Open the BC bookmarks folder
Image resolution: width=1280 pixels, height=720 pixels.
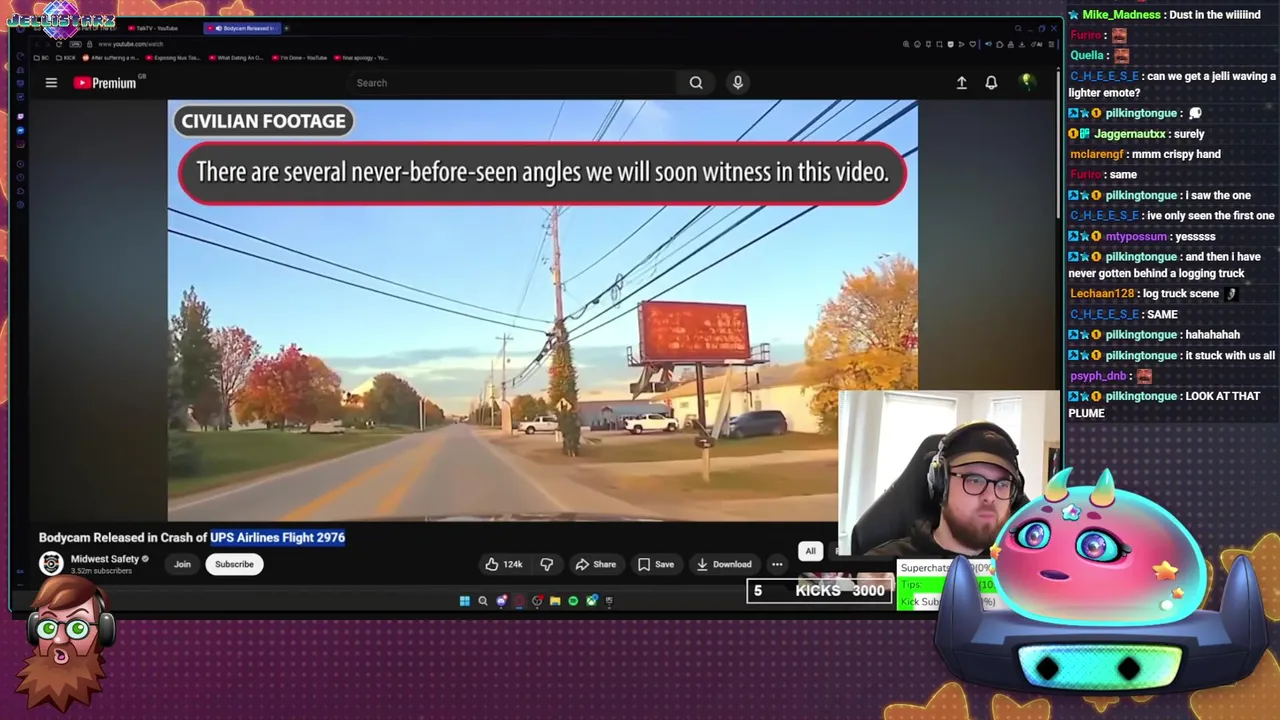coord(41,58)
